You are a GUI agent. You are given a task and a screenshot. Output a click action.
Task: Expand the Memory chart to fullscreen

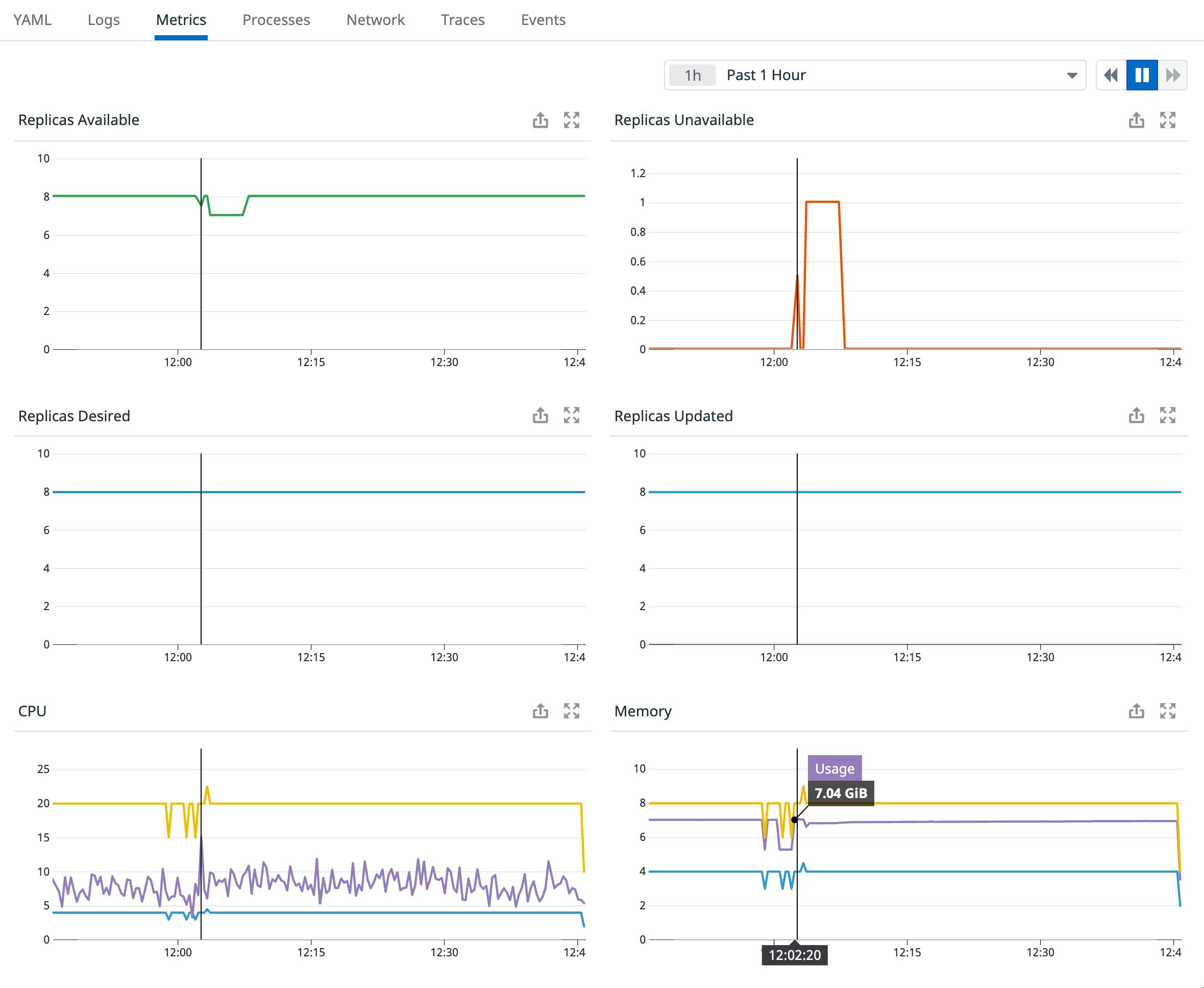[1169, 711]
